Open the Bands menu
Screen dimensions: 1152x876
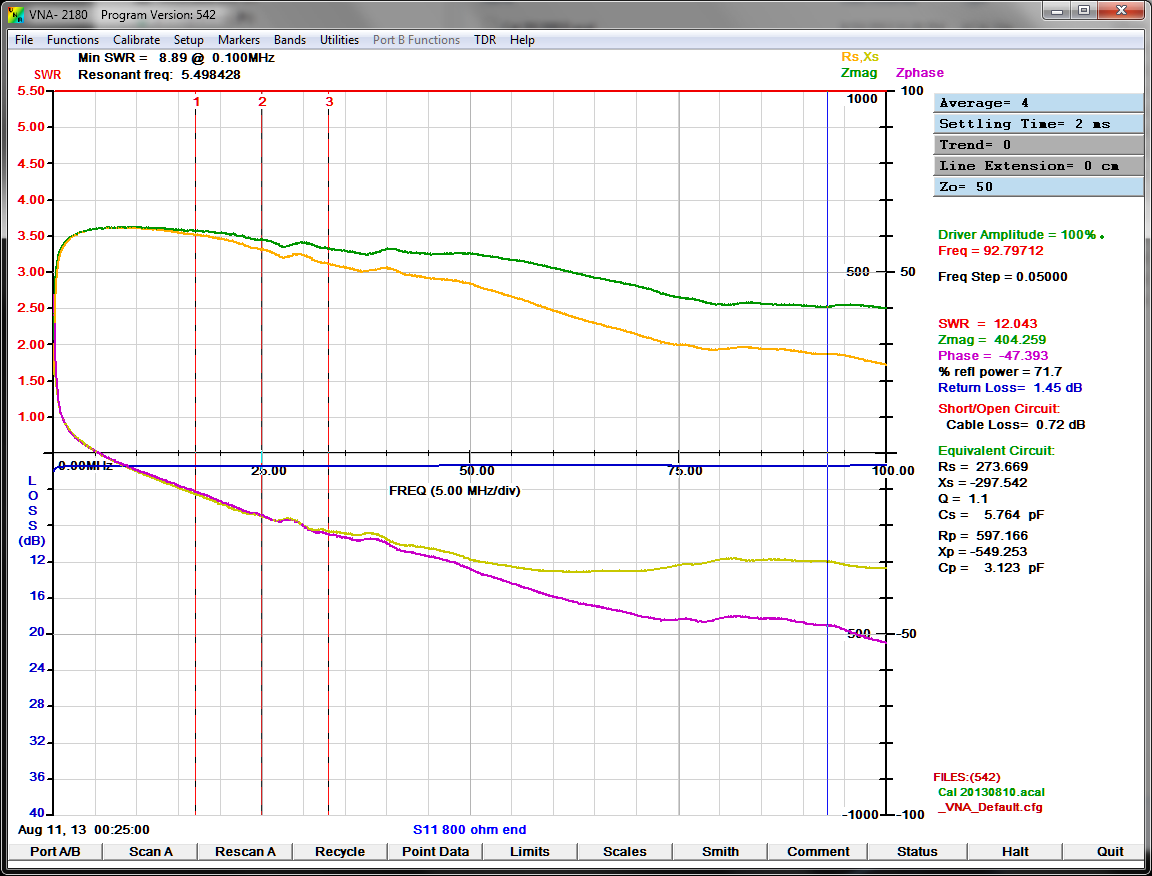290,40
